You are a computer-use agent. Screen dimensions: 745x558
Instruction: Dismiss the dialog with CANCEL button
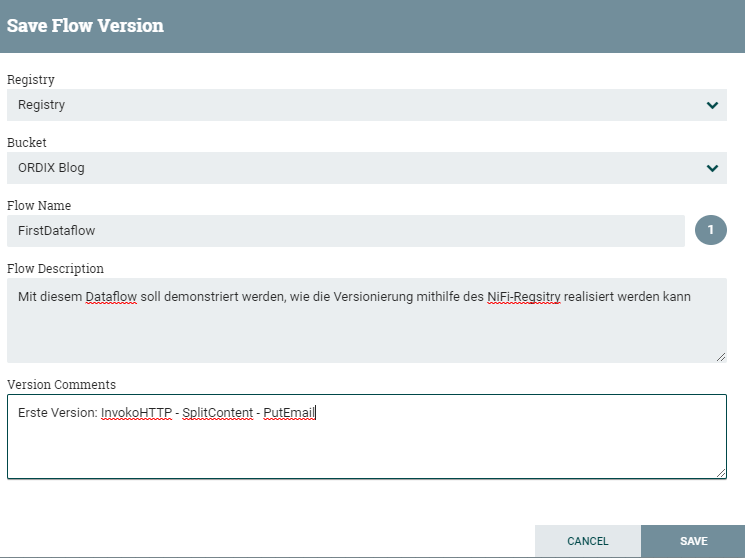(588, 541)
